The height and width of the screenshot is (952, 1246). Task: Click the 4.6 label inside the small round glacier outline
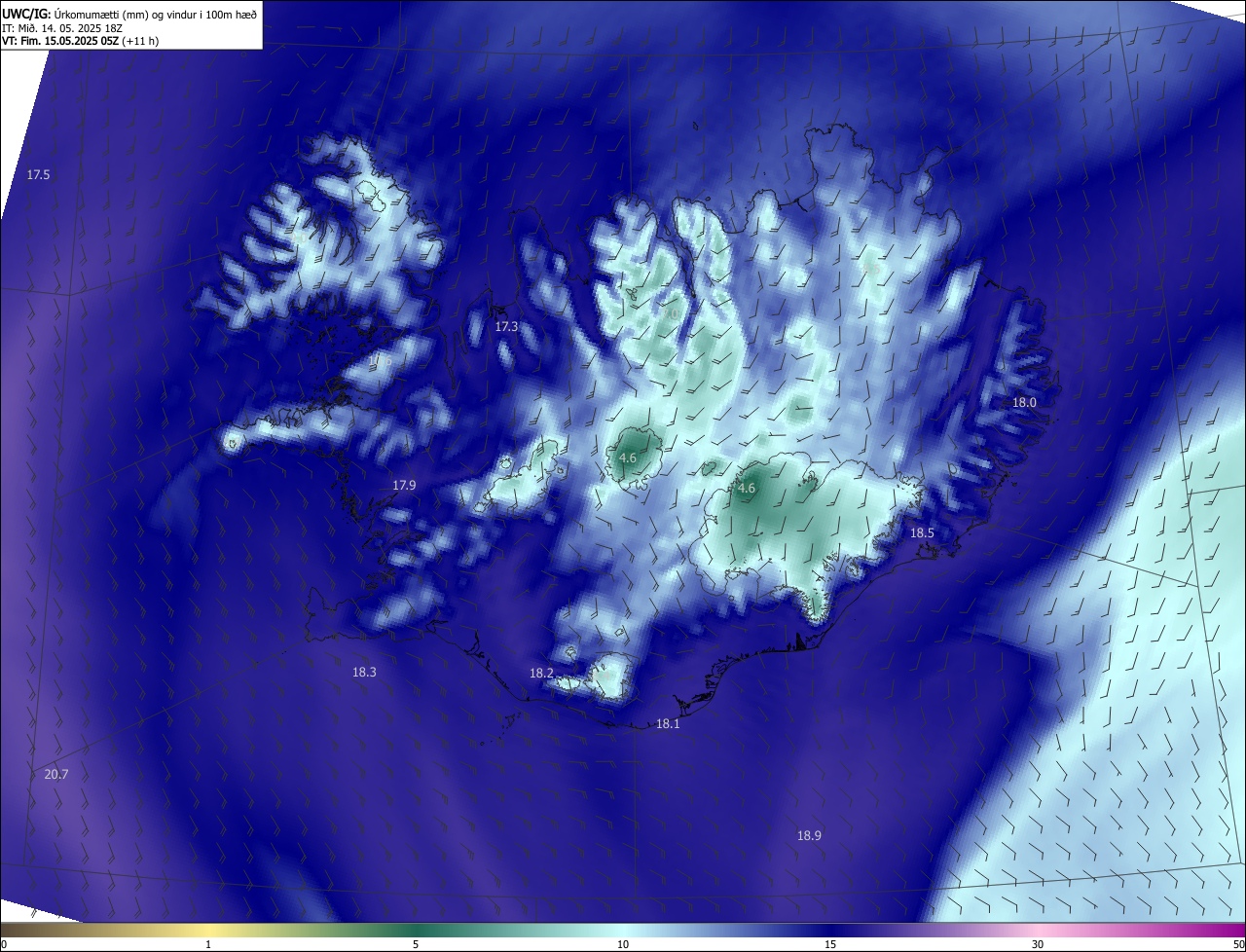pos(628,458)
